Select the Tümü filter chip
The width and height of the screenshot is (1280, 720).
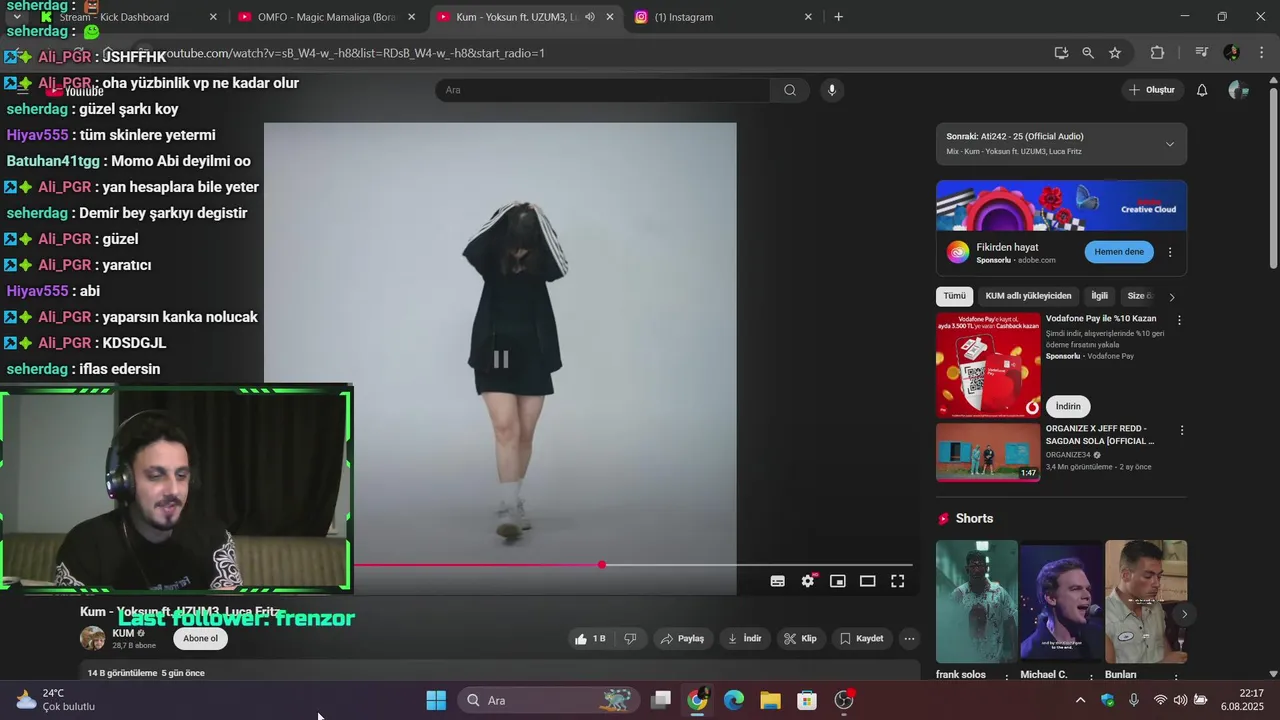coord(955,296)
